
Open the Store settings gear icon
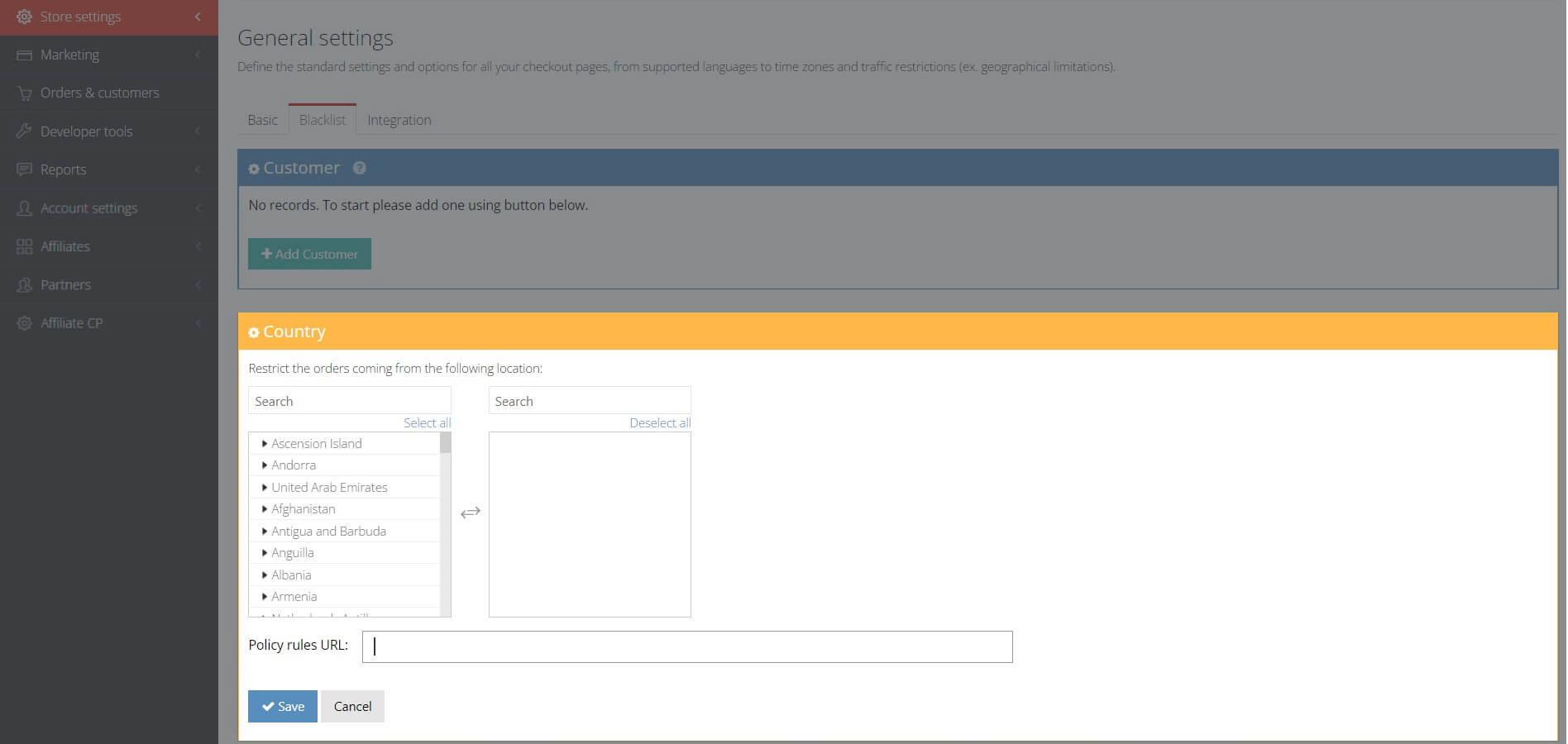(23, 16)
